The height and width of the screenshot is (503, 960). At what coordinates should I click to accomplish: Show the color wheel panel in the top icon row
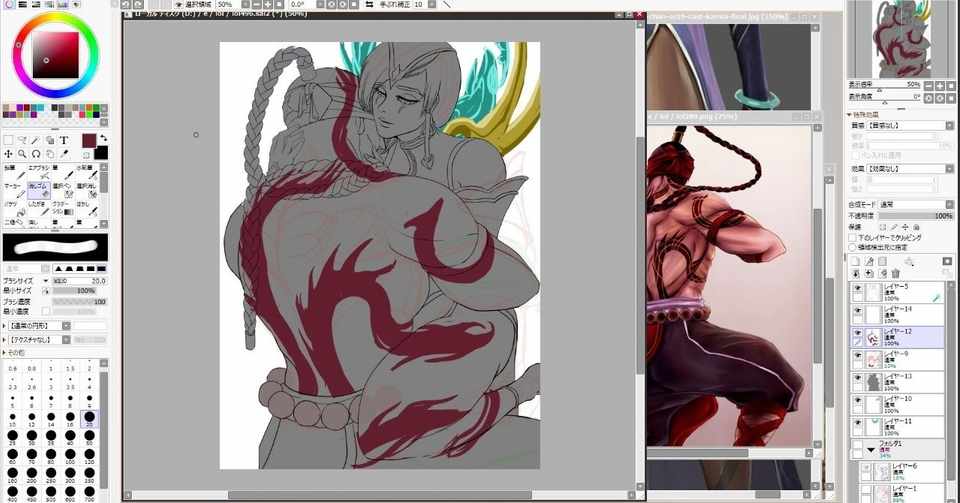click(9, 4)
